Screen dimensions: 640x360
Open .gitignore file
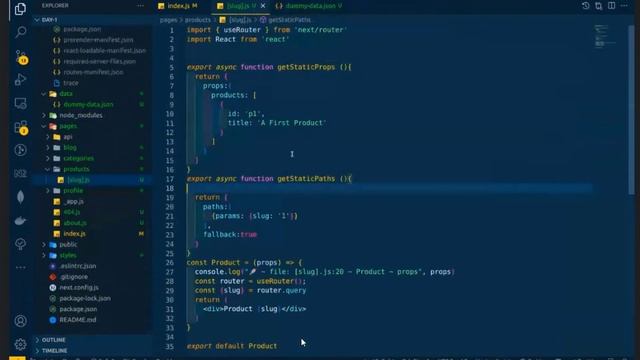coord(73,277)
